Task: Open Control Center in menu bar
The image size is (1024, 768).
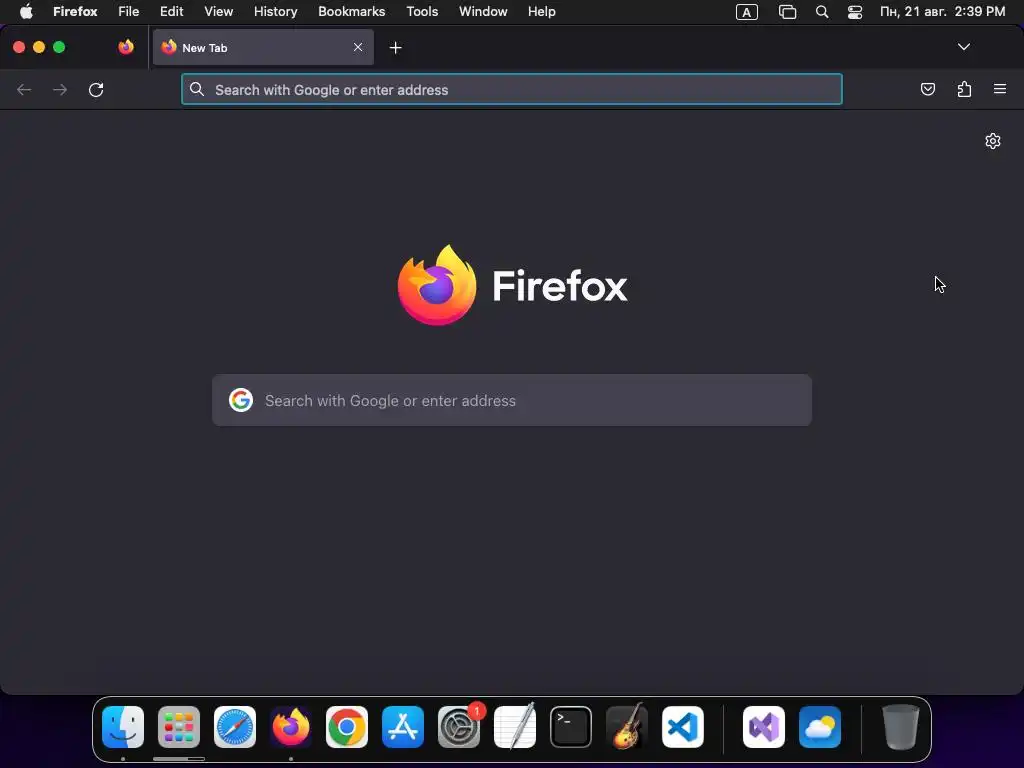Action: pyautogui.click(x=854, y=12)
